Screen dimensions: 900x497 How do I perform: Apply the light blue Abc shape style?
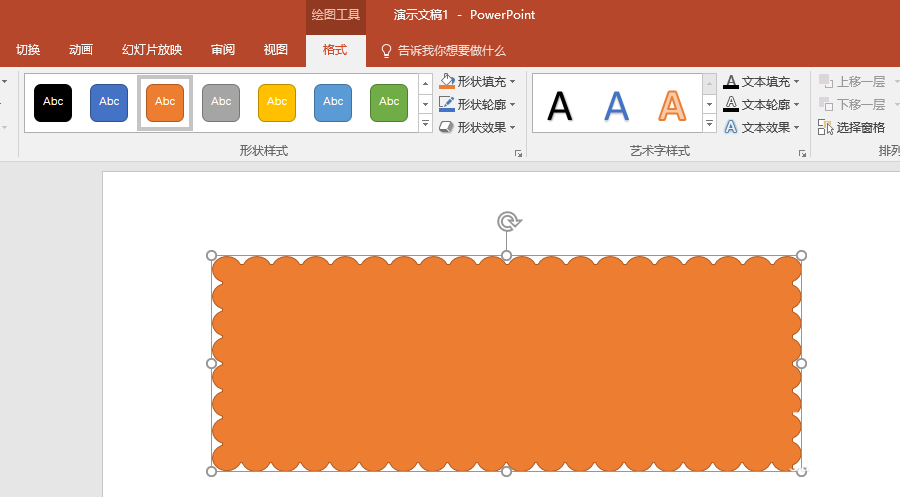pos(333,103)
